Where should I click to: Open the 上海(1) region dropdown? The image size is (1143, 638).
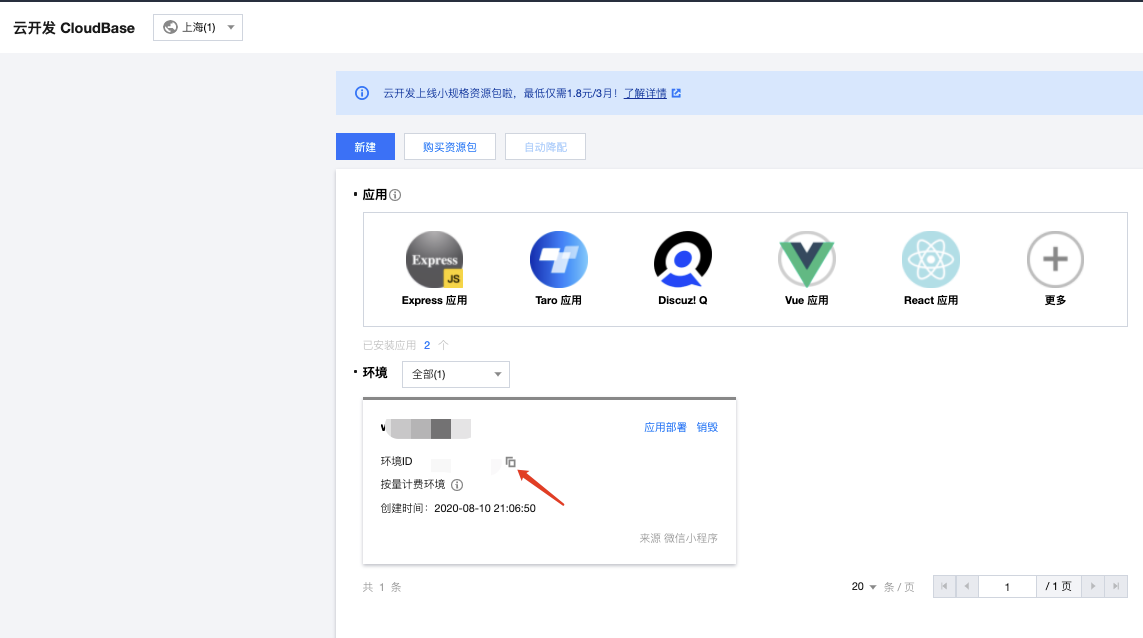point(198,27)
